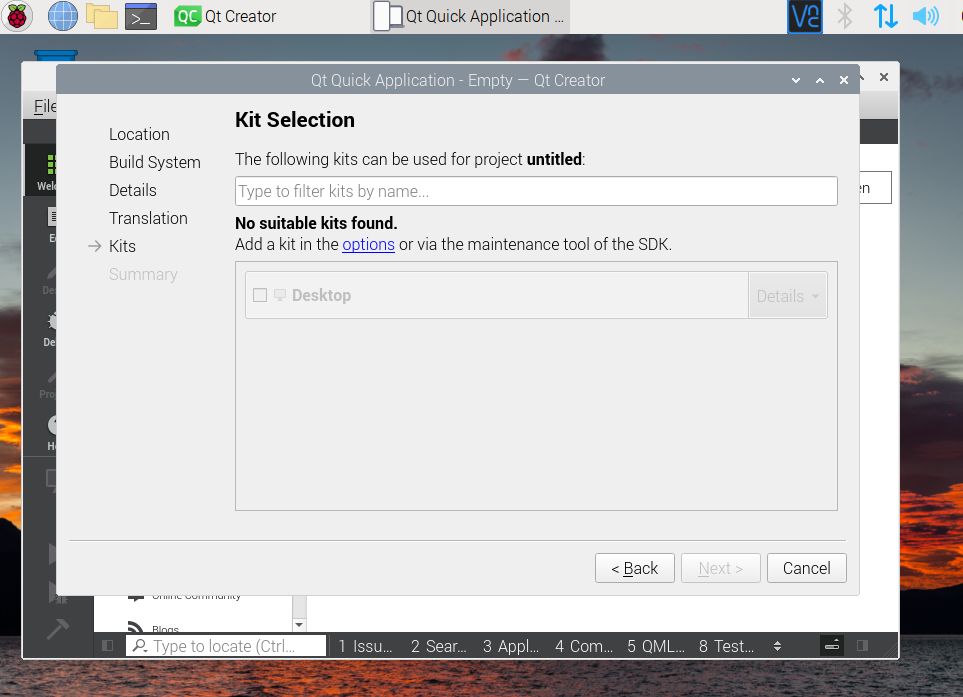Screen dimensions: 963x697
Task: Click the kit filter text field
Action: tap(536, 191)
